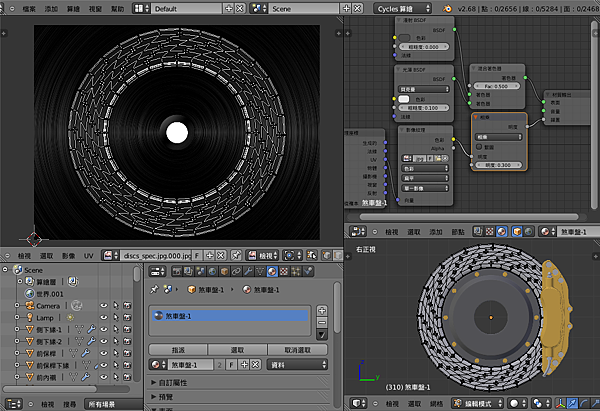Open the 節點 menu in node editor header

tap(458, 232)
